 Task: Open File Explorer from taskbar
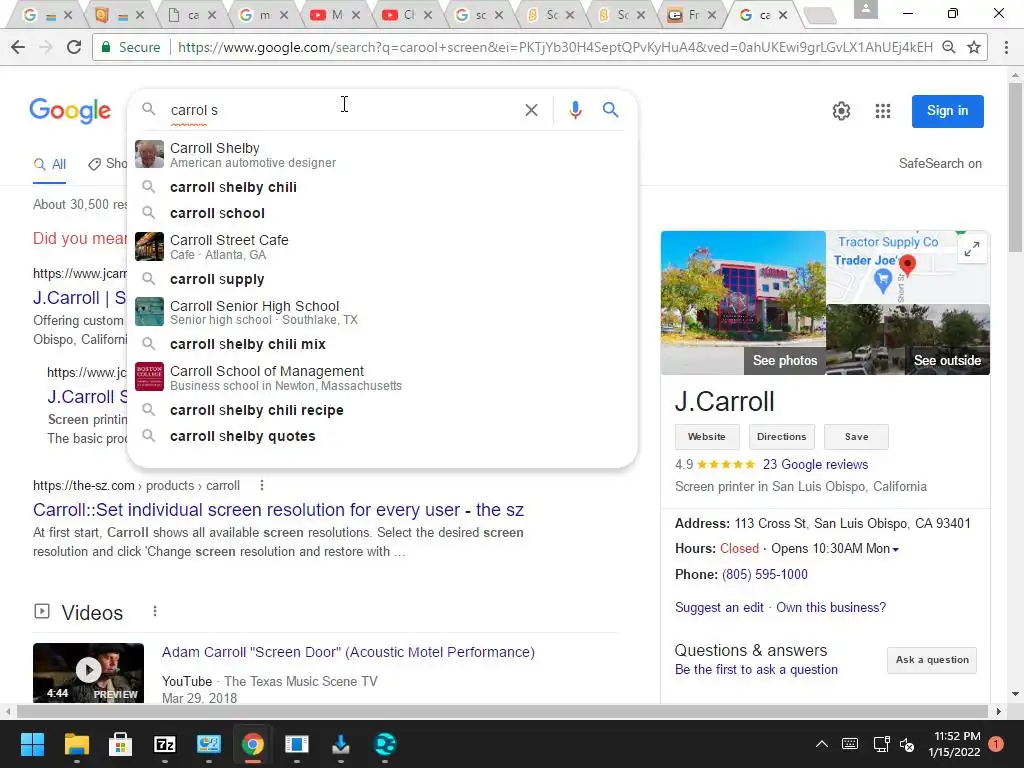click(76, 744)
